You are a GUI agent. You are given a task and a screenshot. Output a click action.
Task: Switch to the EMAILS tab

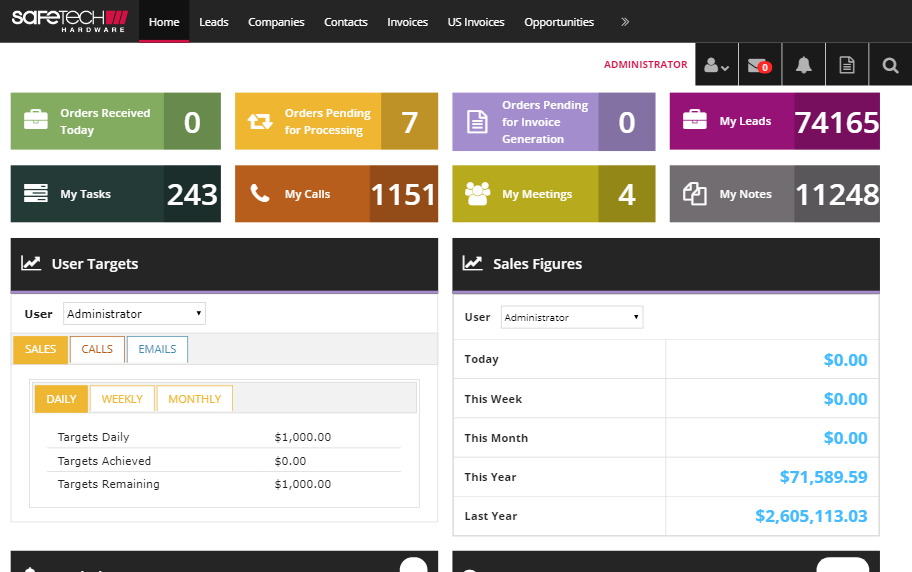tap(157, 349)
